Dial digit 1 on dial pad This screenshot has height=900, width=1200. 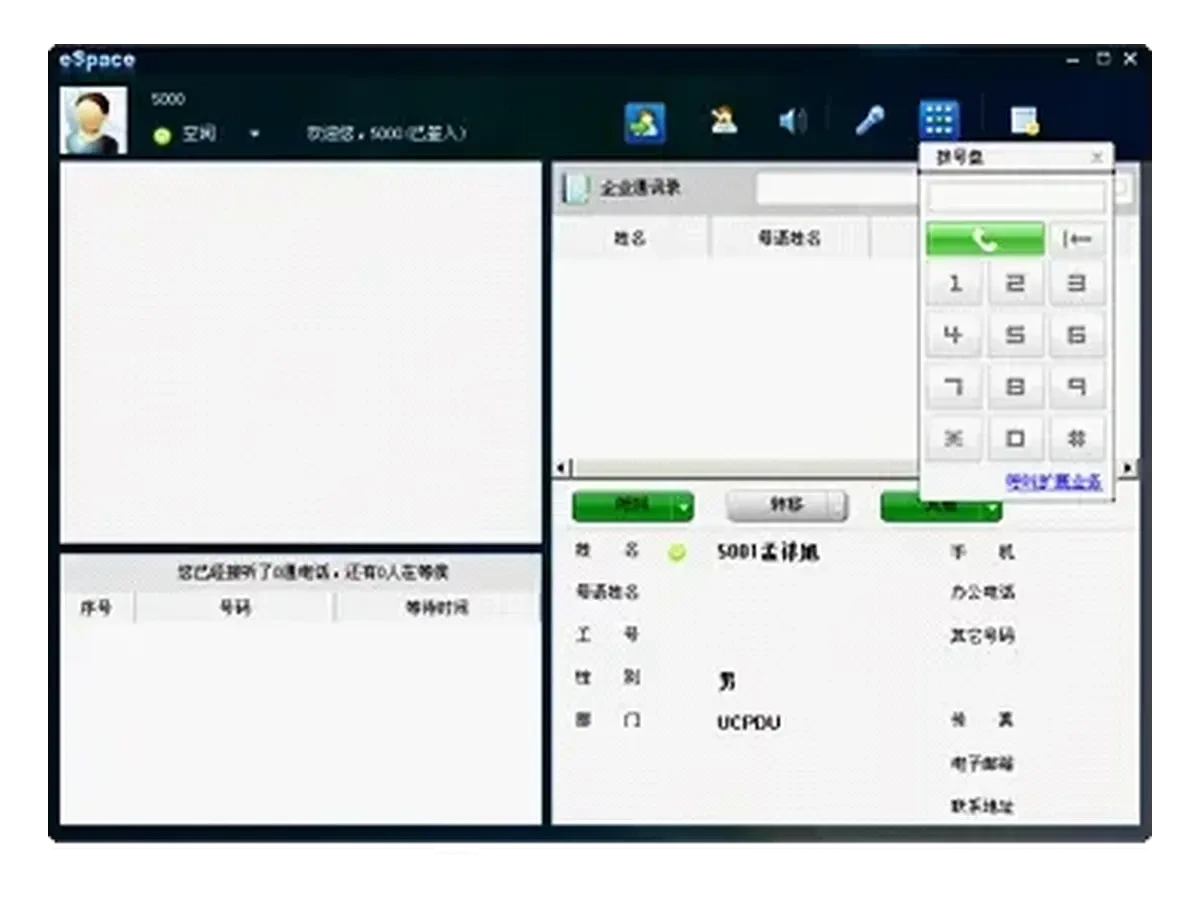tap(954, 284)
